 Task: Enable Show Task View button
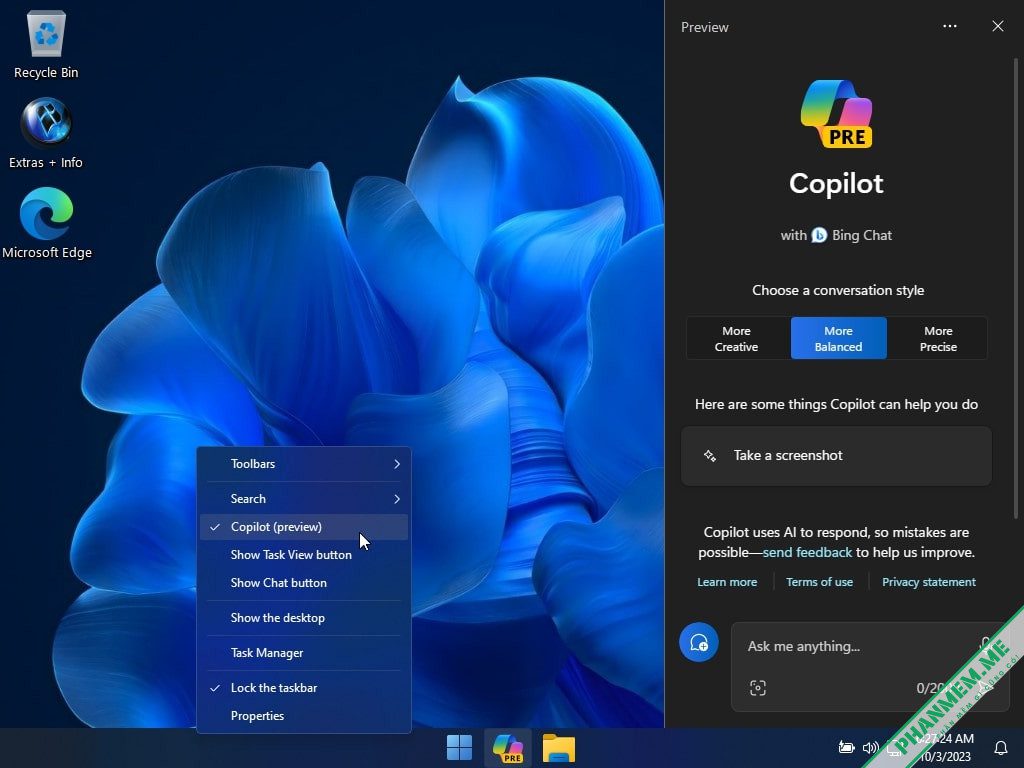[304, 554]
